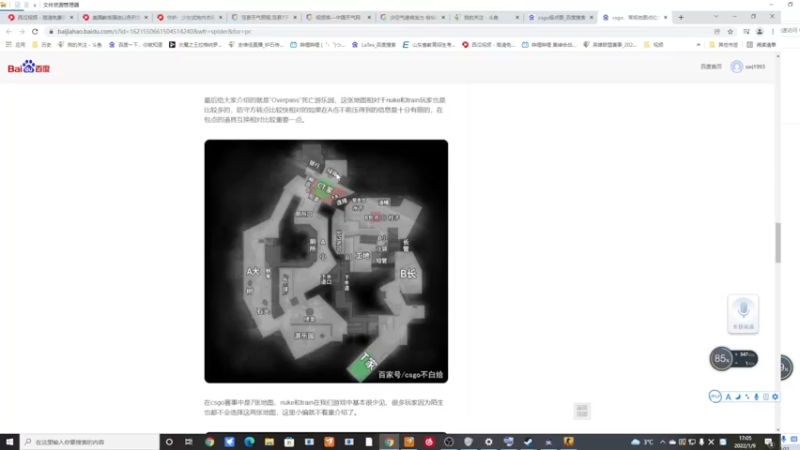This screenshot has height=450, width=800.
Task: Switch to the 我的关注 - 斗鱼 tab
Action: click(486, 17)
